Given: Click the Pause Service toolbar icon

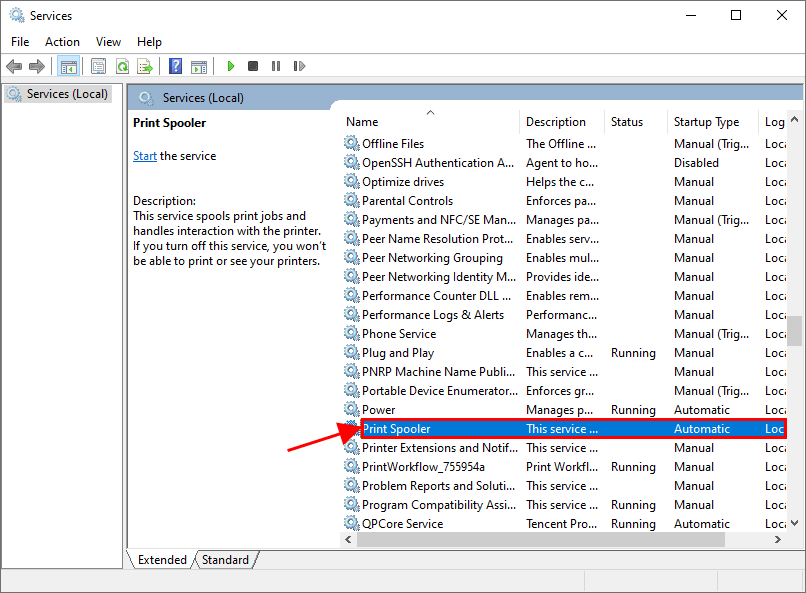Looking at the screenshot, I should [x=276, y=66].
